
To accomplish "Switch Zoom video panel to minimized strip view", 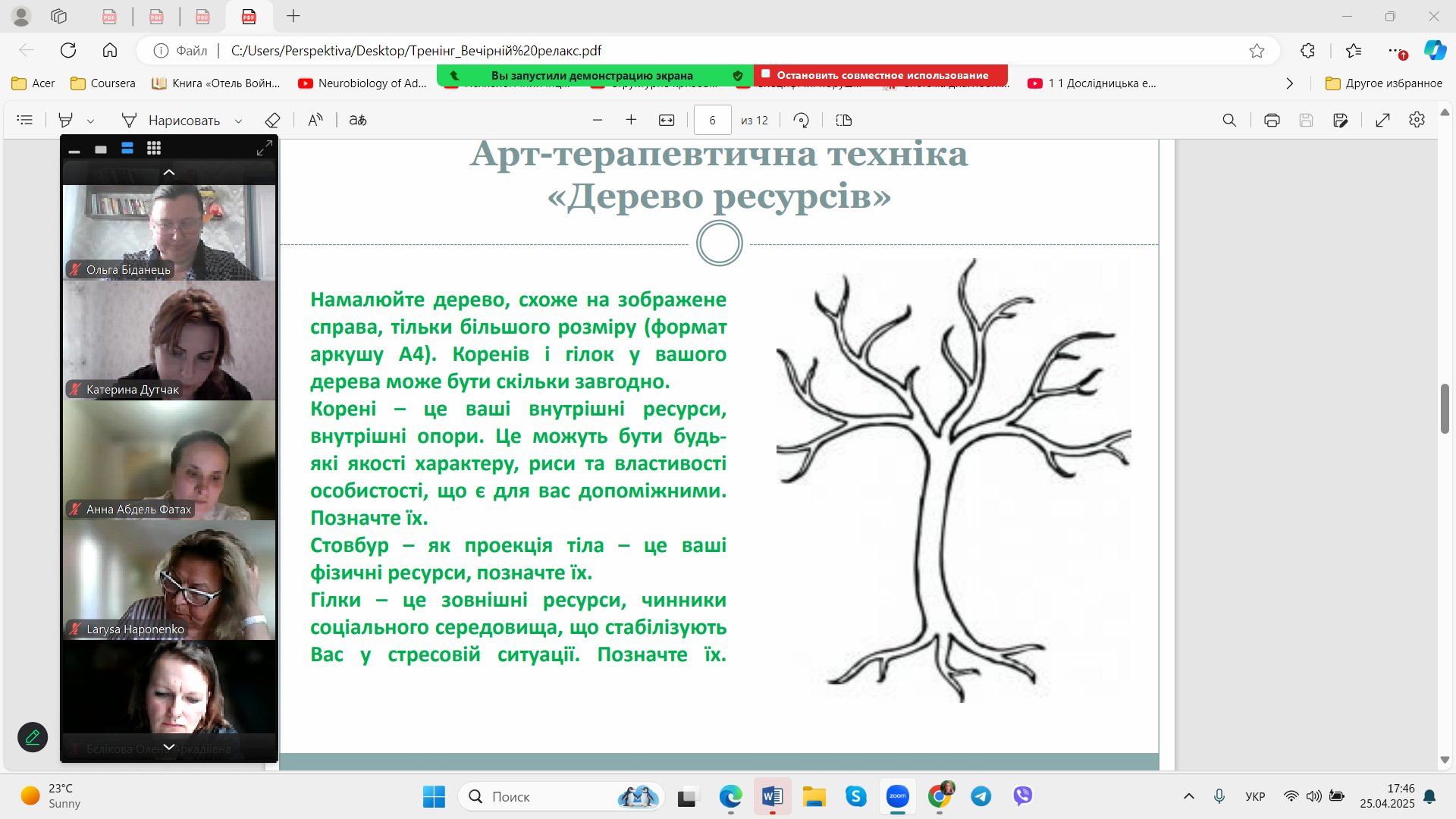I will pos(74,149).
